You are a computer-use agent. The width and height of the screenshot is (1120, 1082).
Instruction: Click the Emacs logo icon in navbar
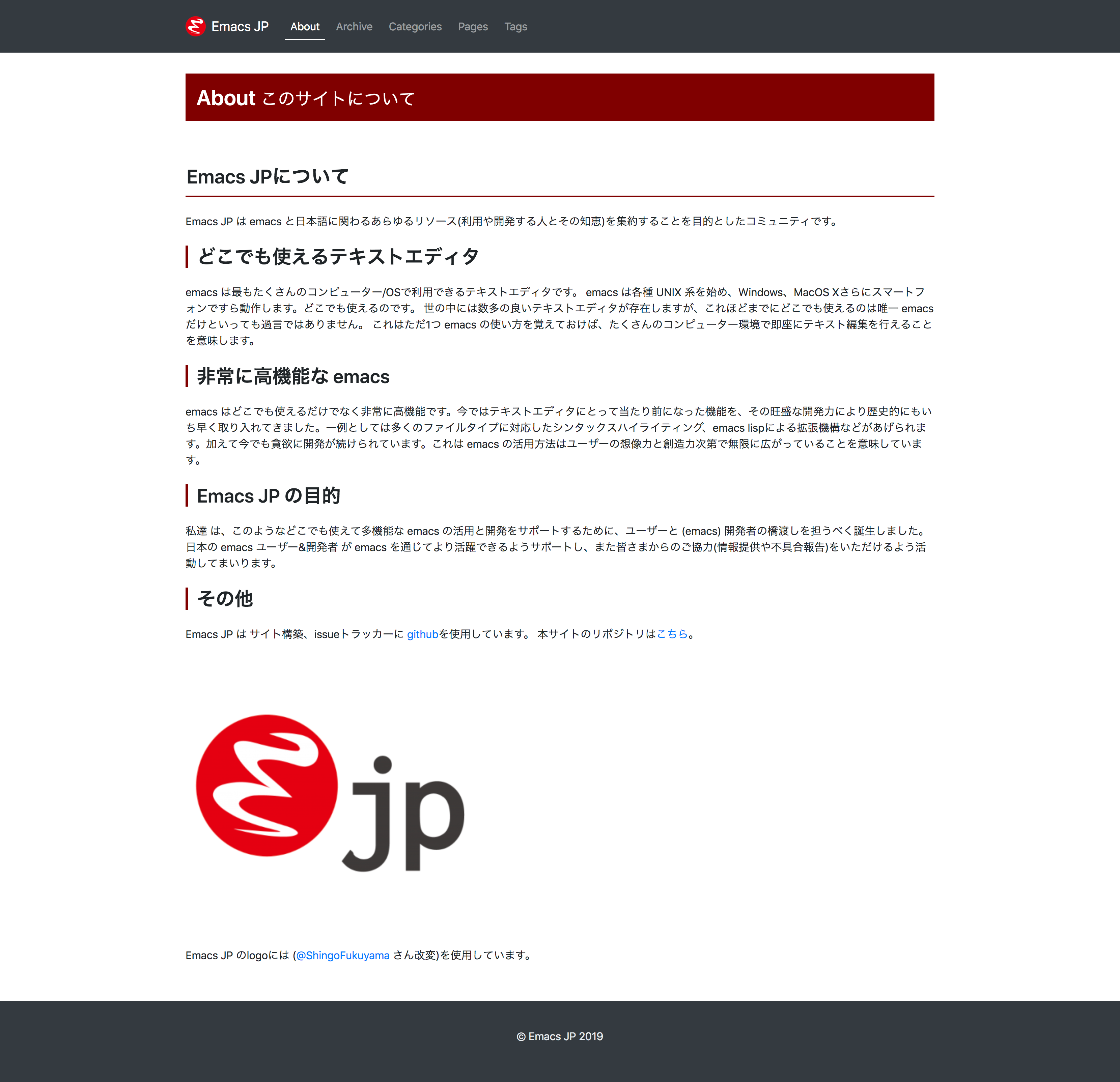pos(195,26)
